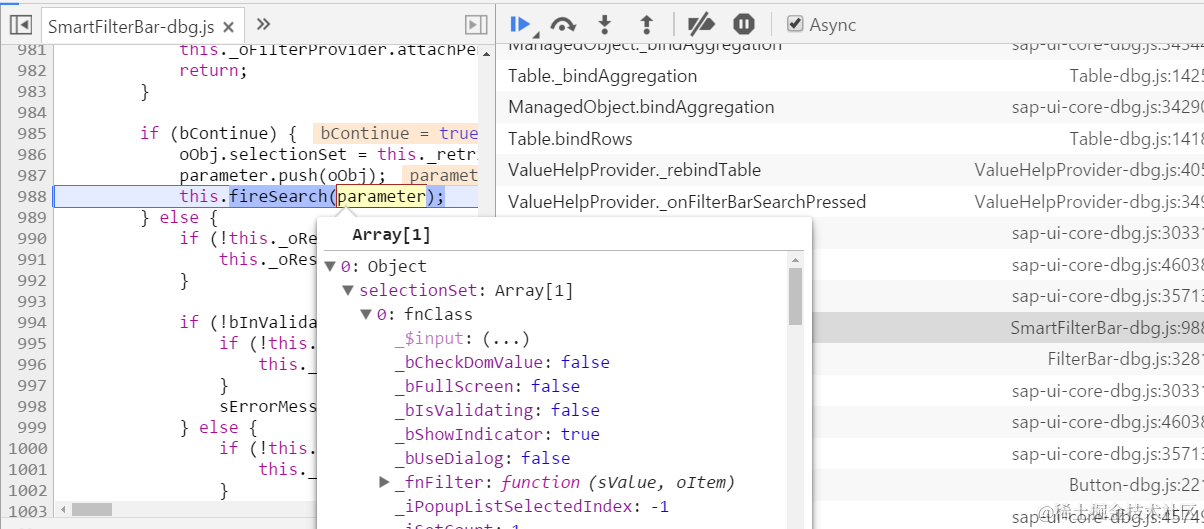The width and height of the screenshot is (1204, 529).
Task: Click the highlighted 'parameter' variable
Action: coord(381,197)
